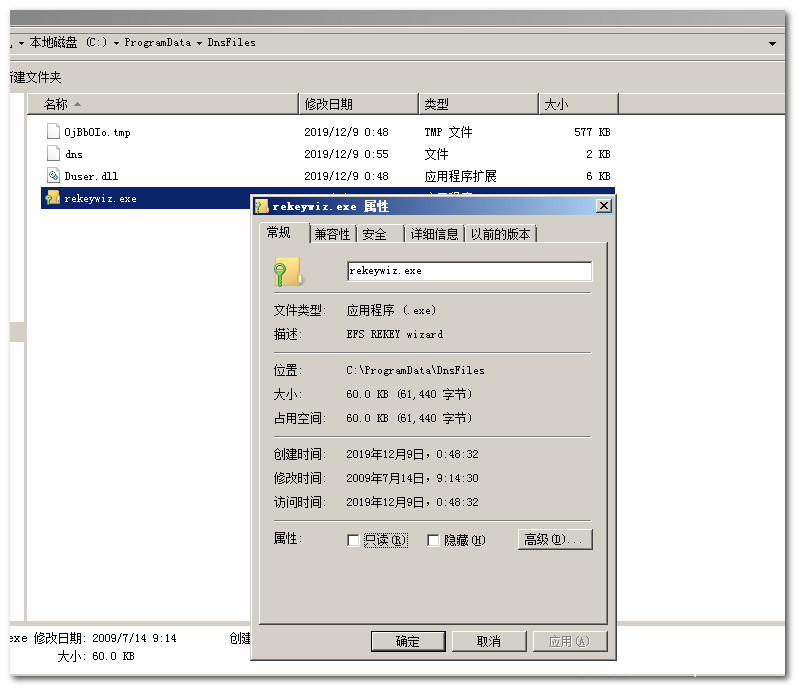796x687 pixels.
Task: Click the 应用(A) button
Action: [570, 641]
